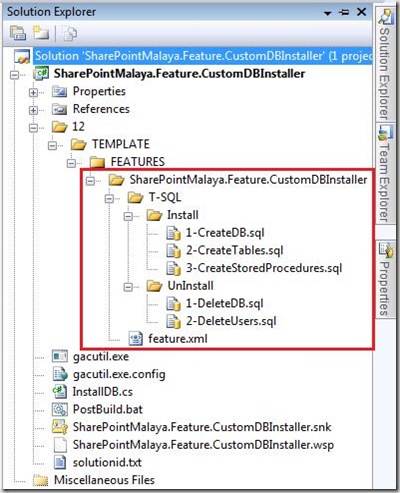400x493 pixels.
Task: Click the References icon in the tree
Action: point(60,109)
